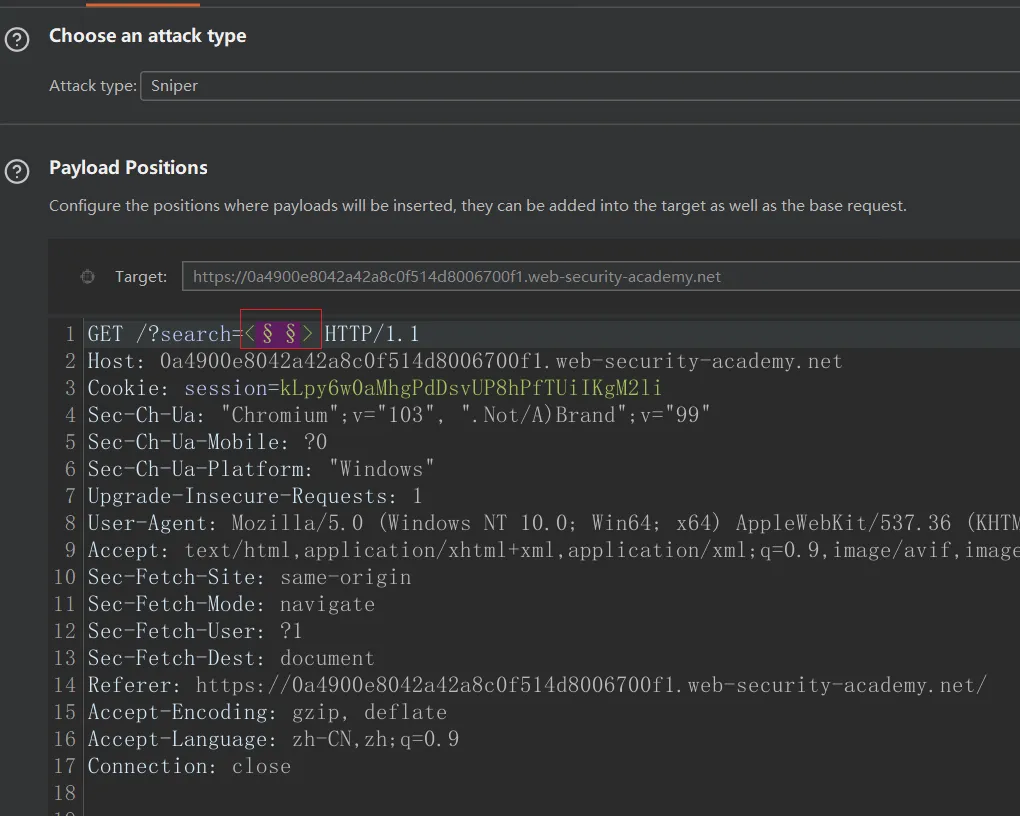
Task: Click the Sec-Ch-Ua header line
Action: click(399, 415)
